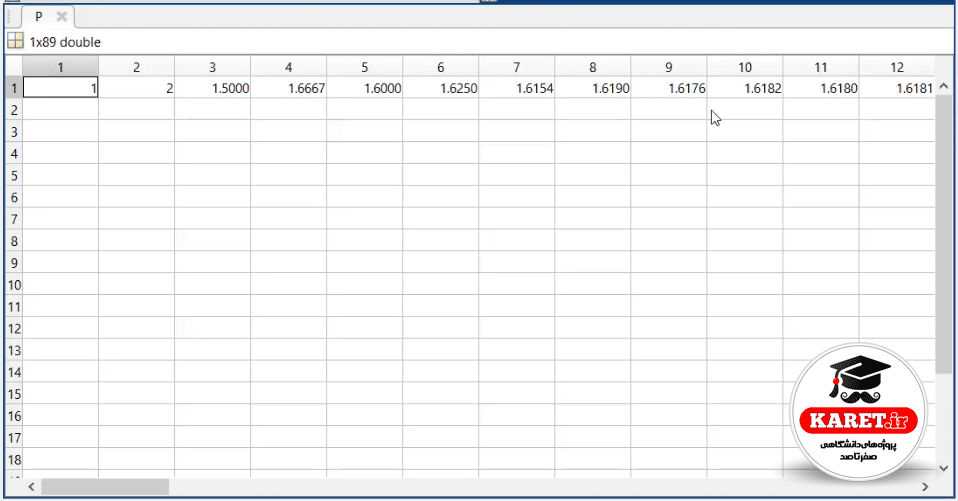Select row header 2
Image resolution: width=958 pixels, height=501 pixels.
pos(14,110)
